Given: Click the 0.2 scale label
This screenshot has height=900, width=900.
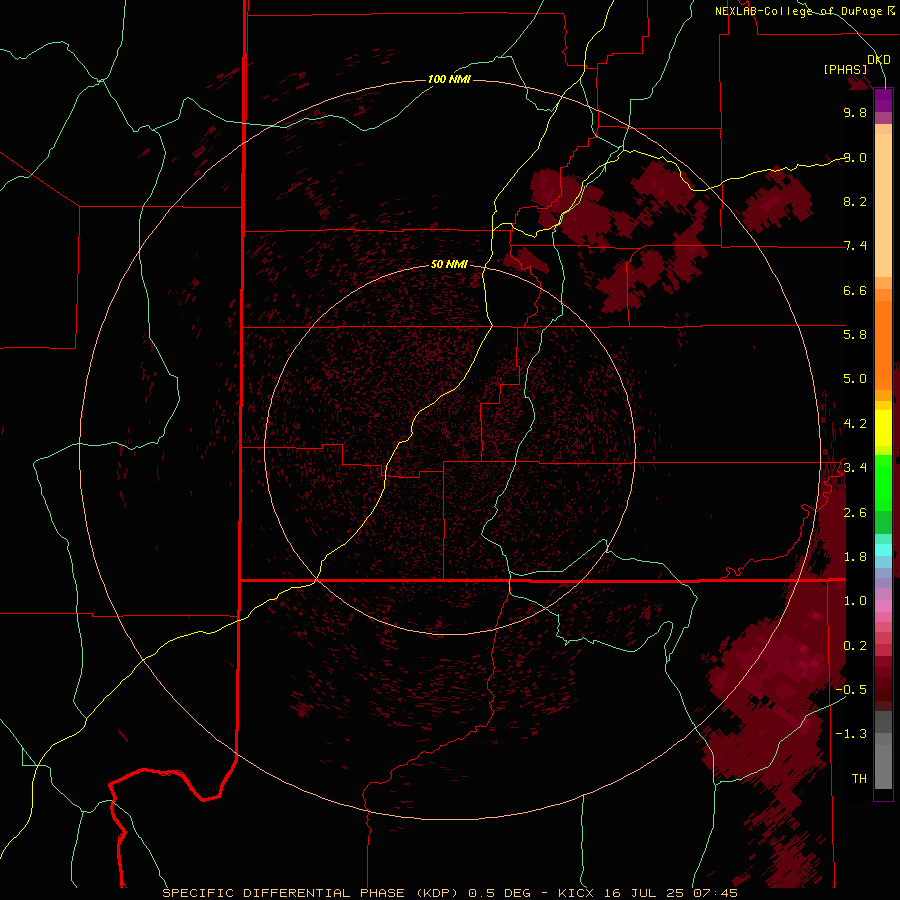Looking at the screenshot, I should click(x=855, y=646).
